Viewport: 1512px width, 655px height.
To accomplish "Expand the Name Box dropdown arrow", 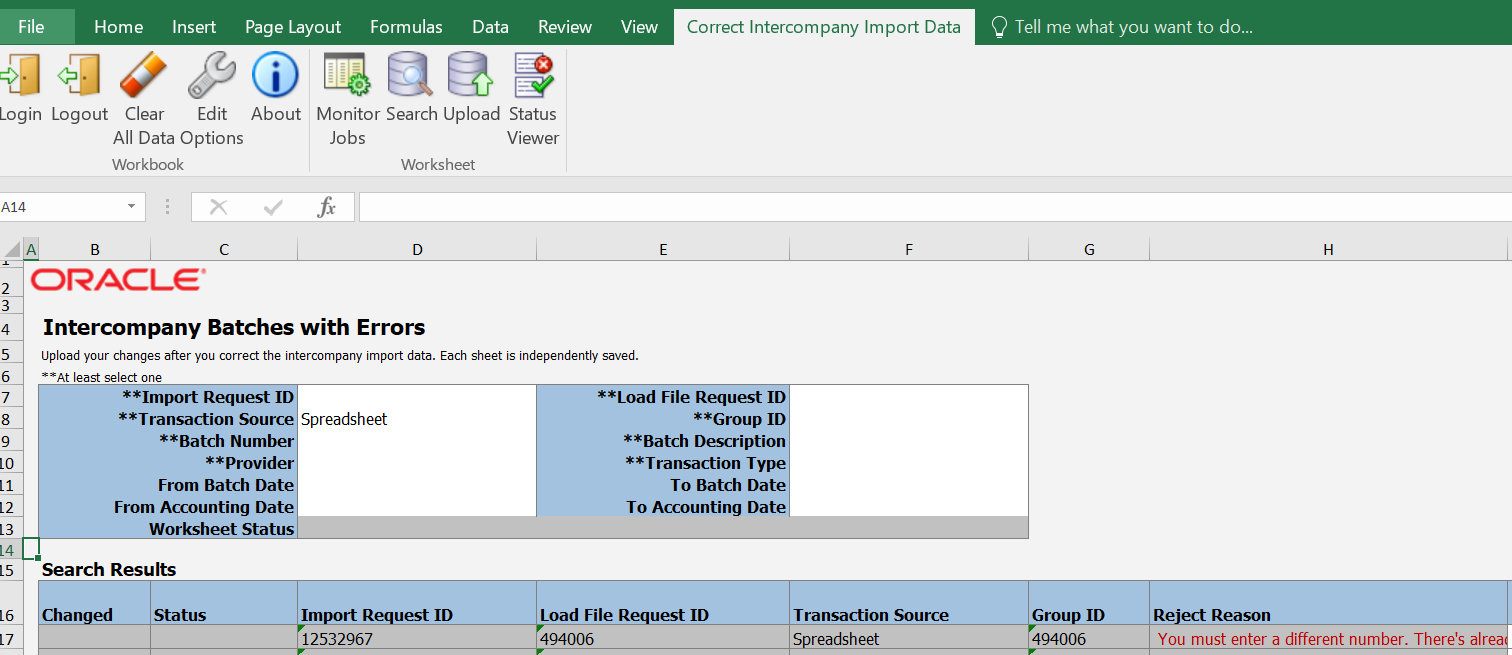I will [x=131, y=207].
